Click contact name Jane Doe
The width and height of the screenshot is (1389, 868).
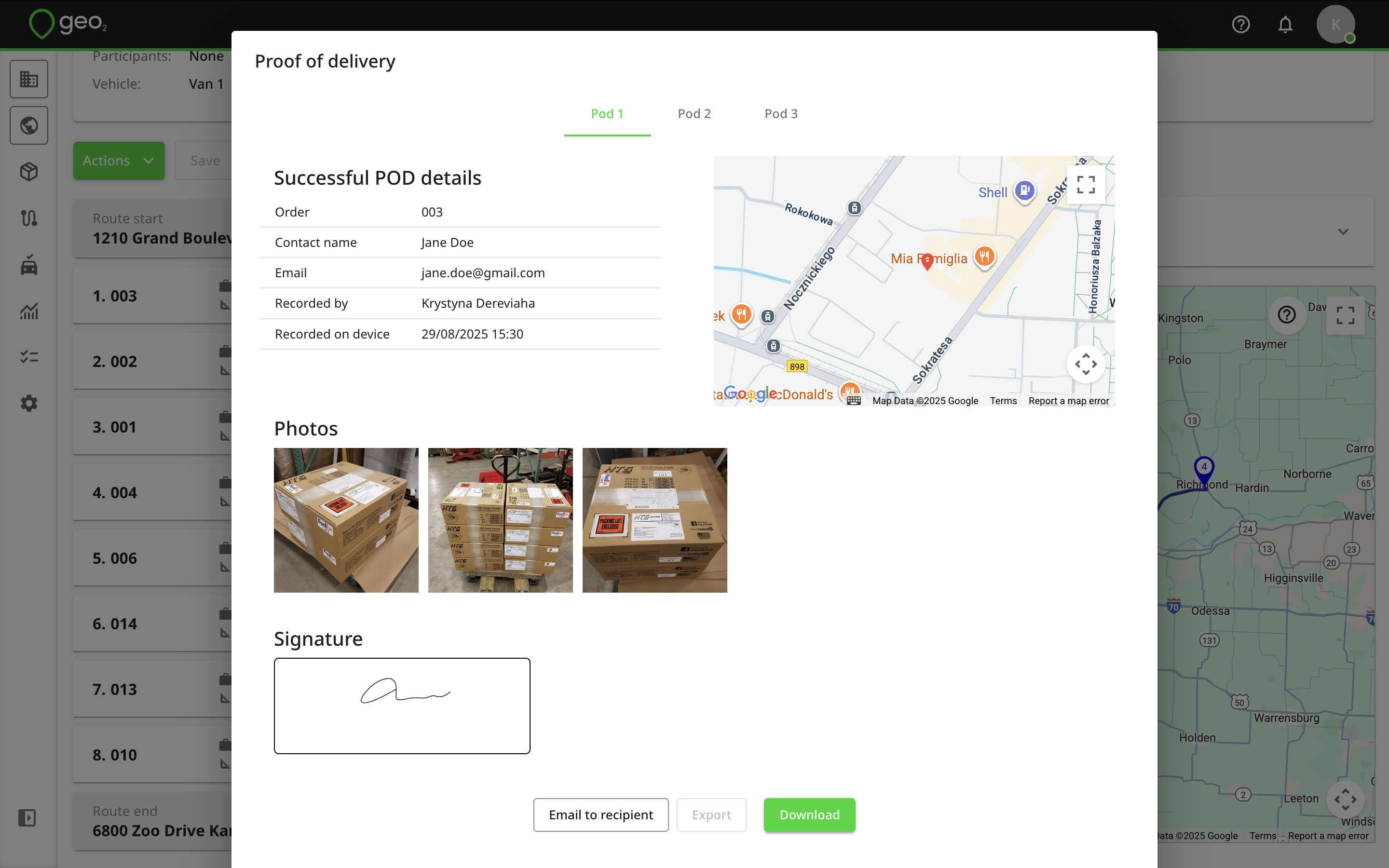447,242
